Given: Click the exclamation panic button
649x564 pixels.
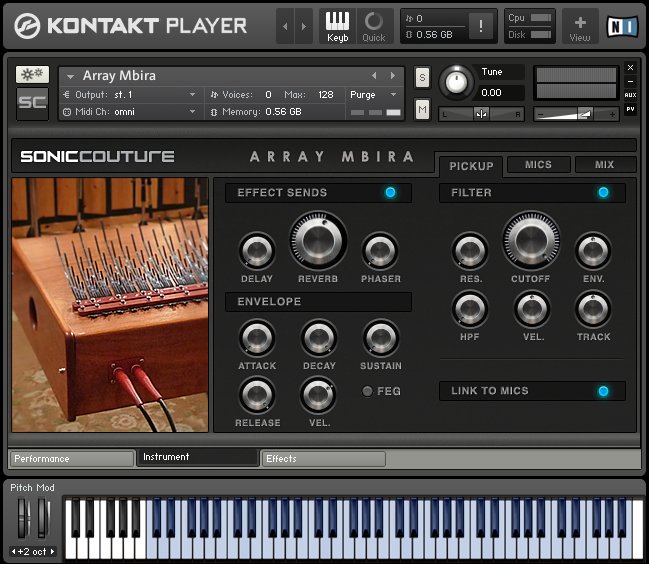Looking at the screenshot, I should [481, 26].
